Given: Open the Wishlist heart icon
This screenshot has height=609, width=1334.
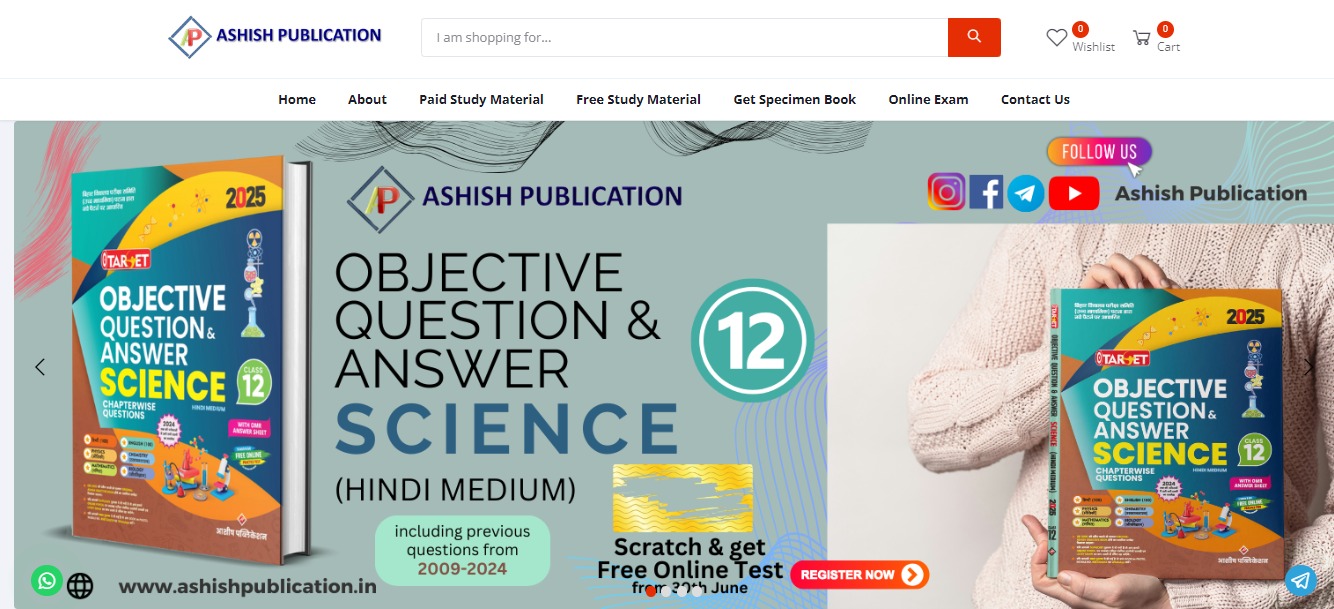Looking at the screenshot, I should [1057, 38].
